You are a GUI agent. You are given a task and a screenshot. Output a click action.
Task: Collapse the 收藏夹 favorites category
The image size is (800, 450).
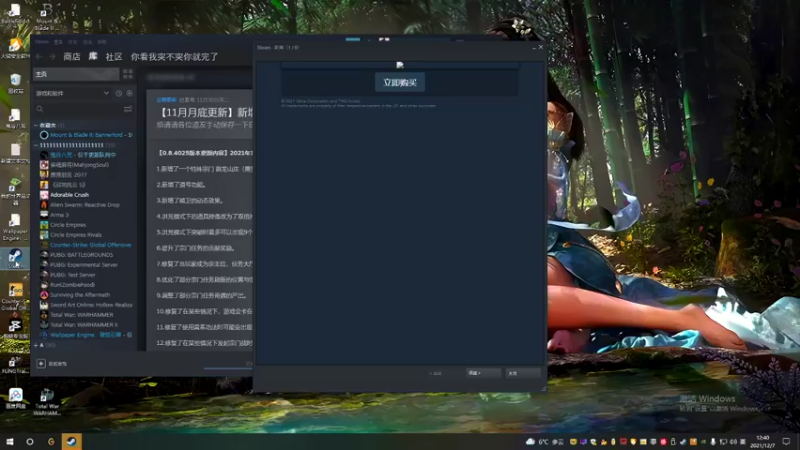point(36,125)
